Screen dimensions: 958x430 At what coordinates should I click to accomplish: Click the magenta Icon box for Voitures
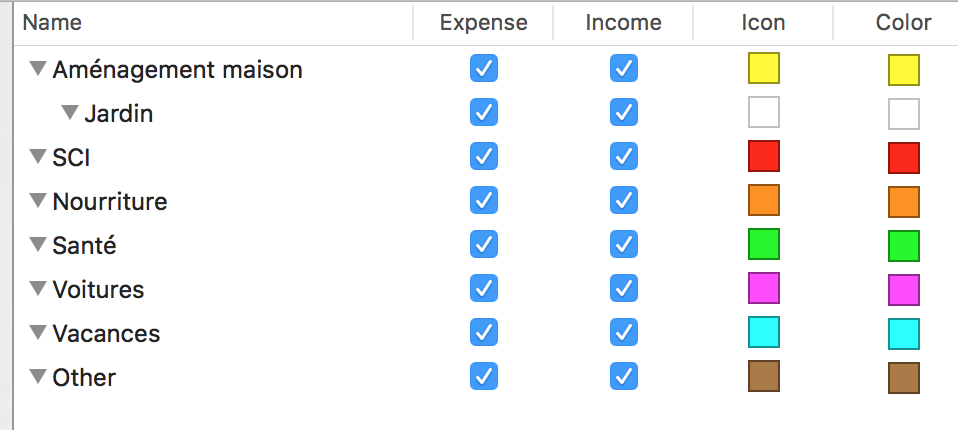(764, 288)
